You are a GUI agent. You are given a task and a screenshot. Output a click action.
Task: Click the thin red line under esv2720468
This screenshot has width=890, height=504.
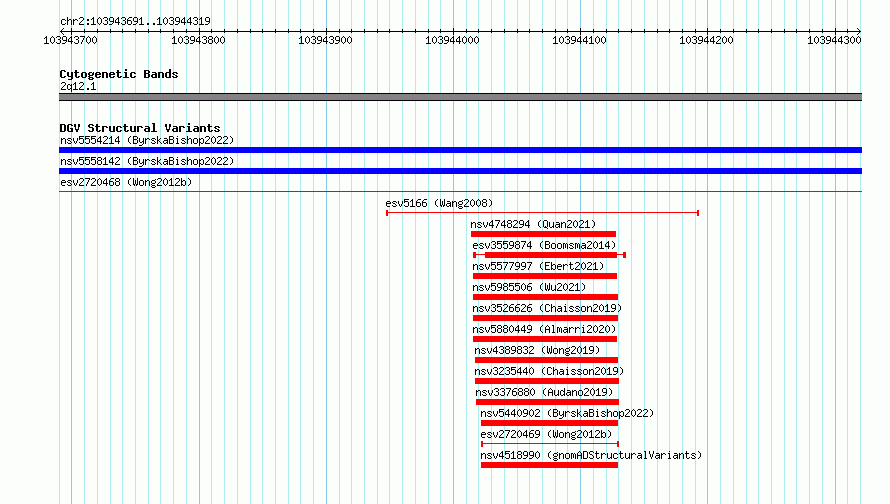[x=460, y=192]
